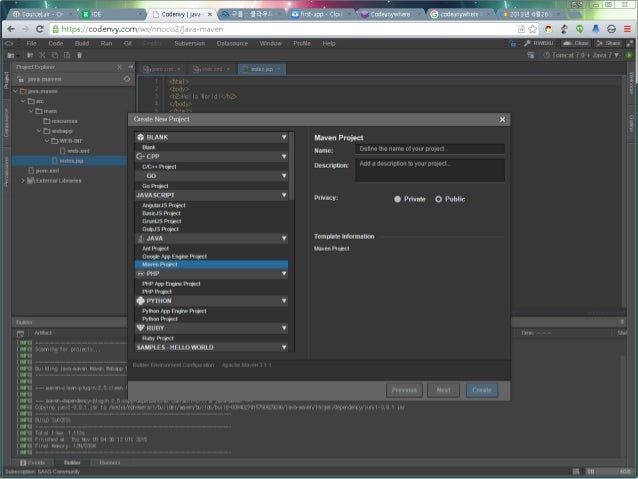Image resolution: width=638 pixels, height=479 pixels.
Task: Select the Private privacy option
Action: point(398,199)
